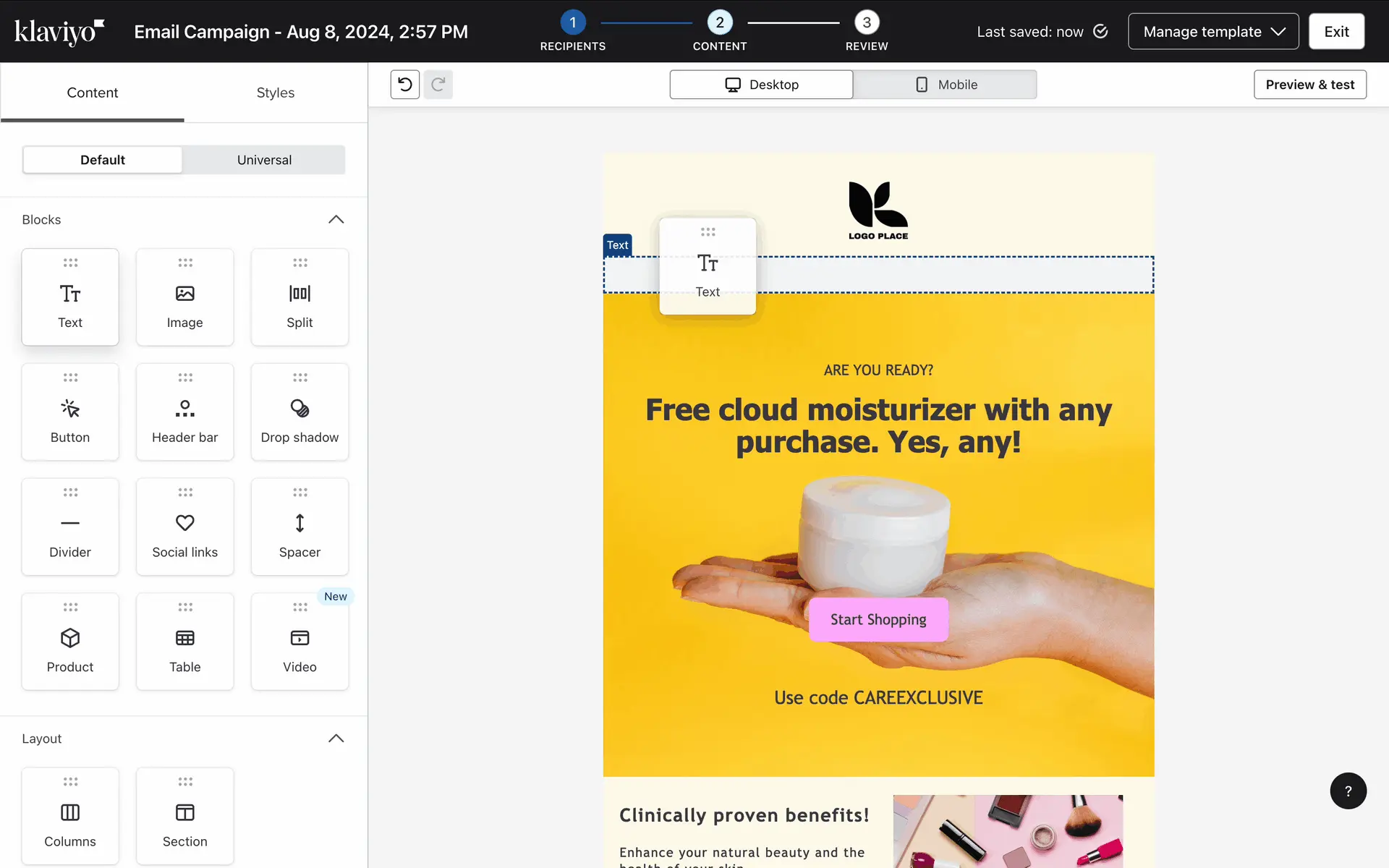This screenshot has width=1389, height=868.
Task: Toggle block list to Universal
Action: (264, 160)
